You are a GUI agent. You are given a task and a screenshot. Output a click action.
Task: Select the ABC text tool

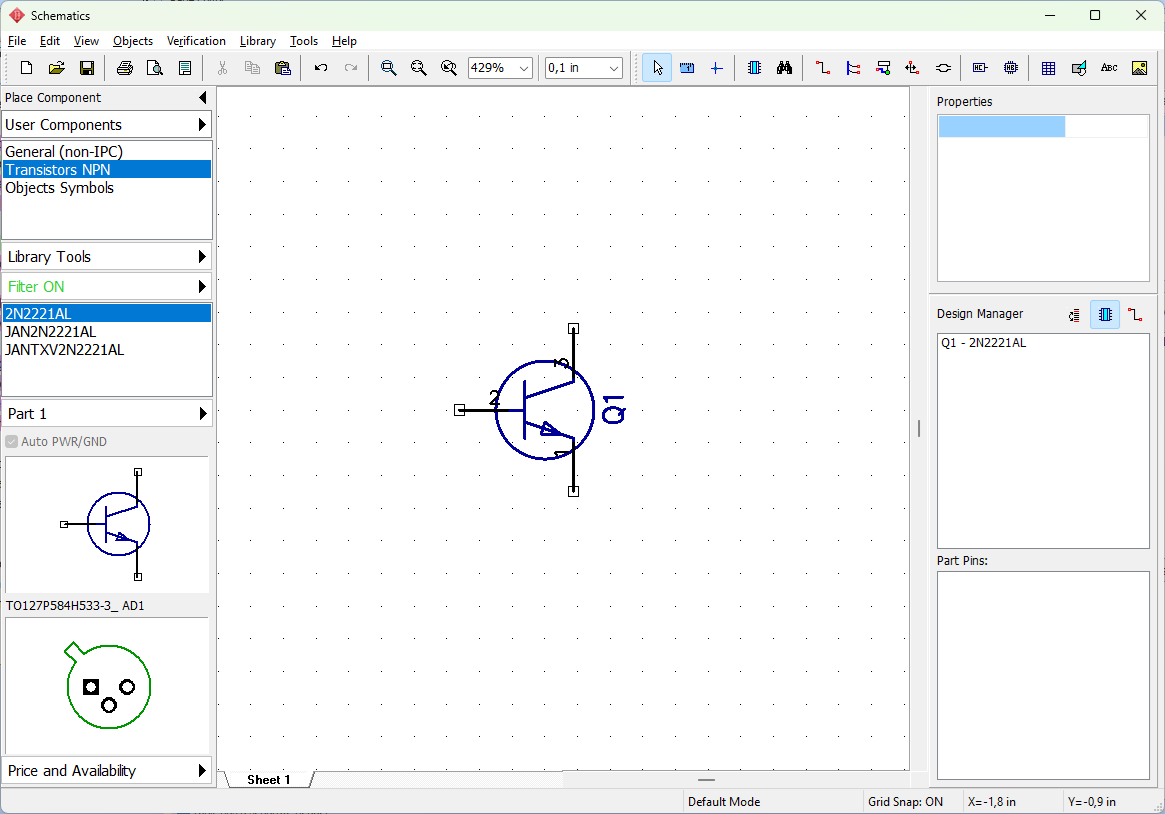(x=1109, y=68)
